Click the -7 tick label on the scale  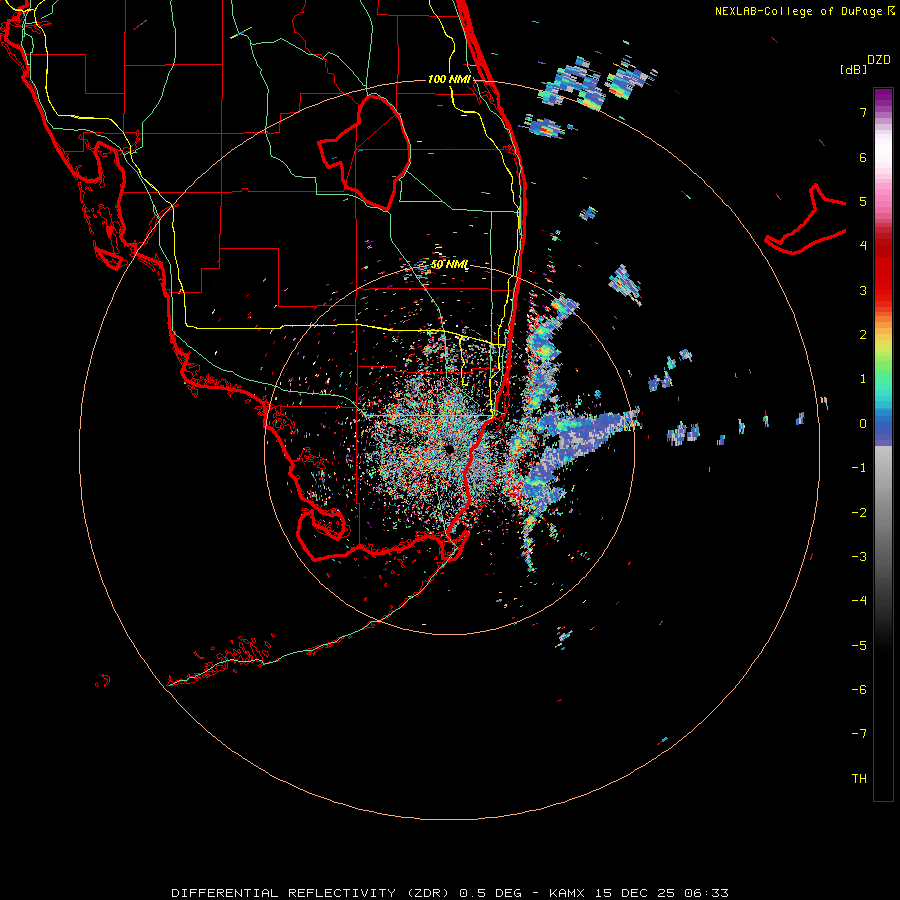coord(859,734)
